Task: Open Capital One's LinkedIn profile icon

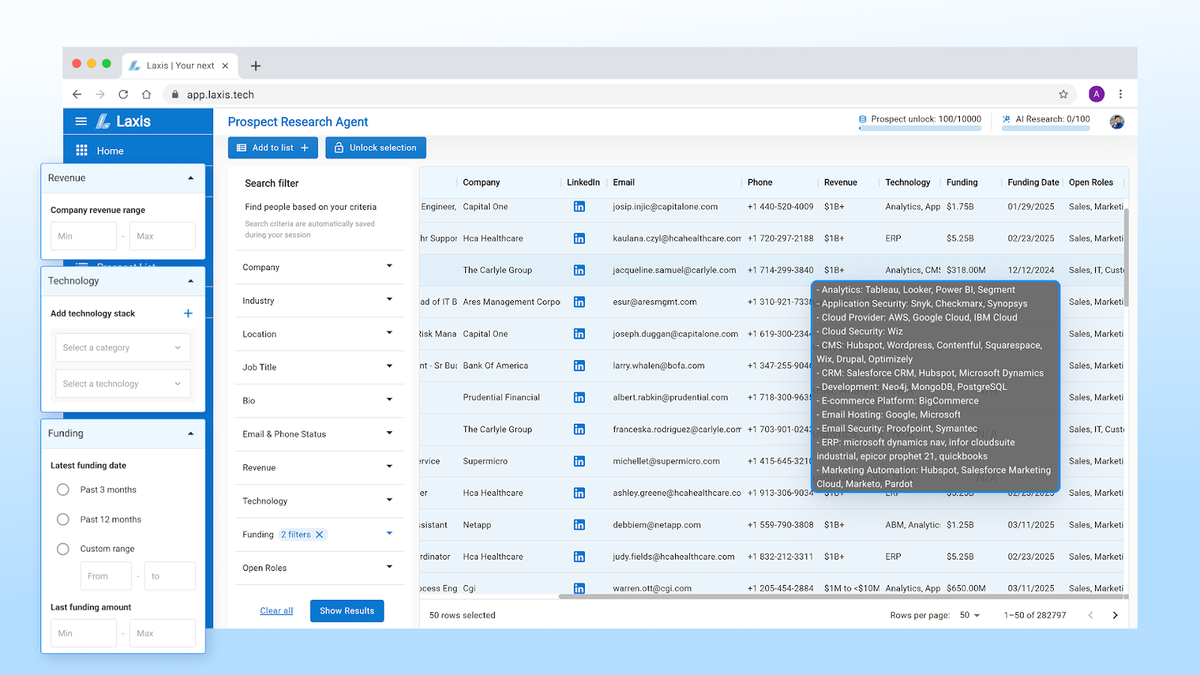Action: click(x=579, y=206)
